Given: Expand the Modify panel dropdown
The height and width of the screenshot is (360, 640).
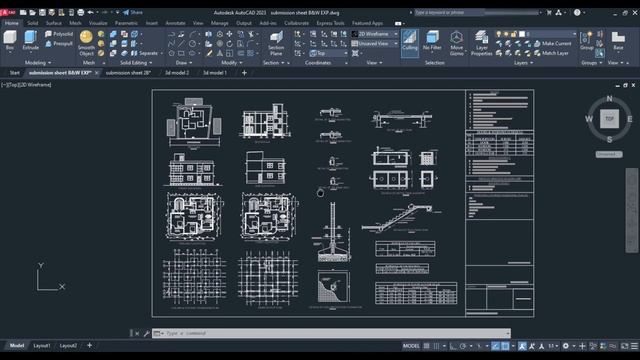Looking at the screenshot, I should pyautogui.click(x=231, y=63).
